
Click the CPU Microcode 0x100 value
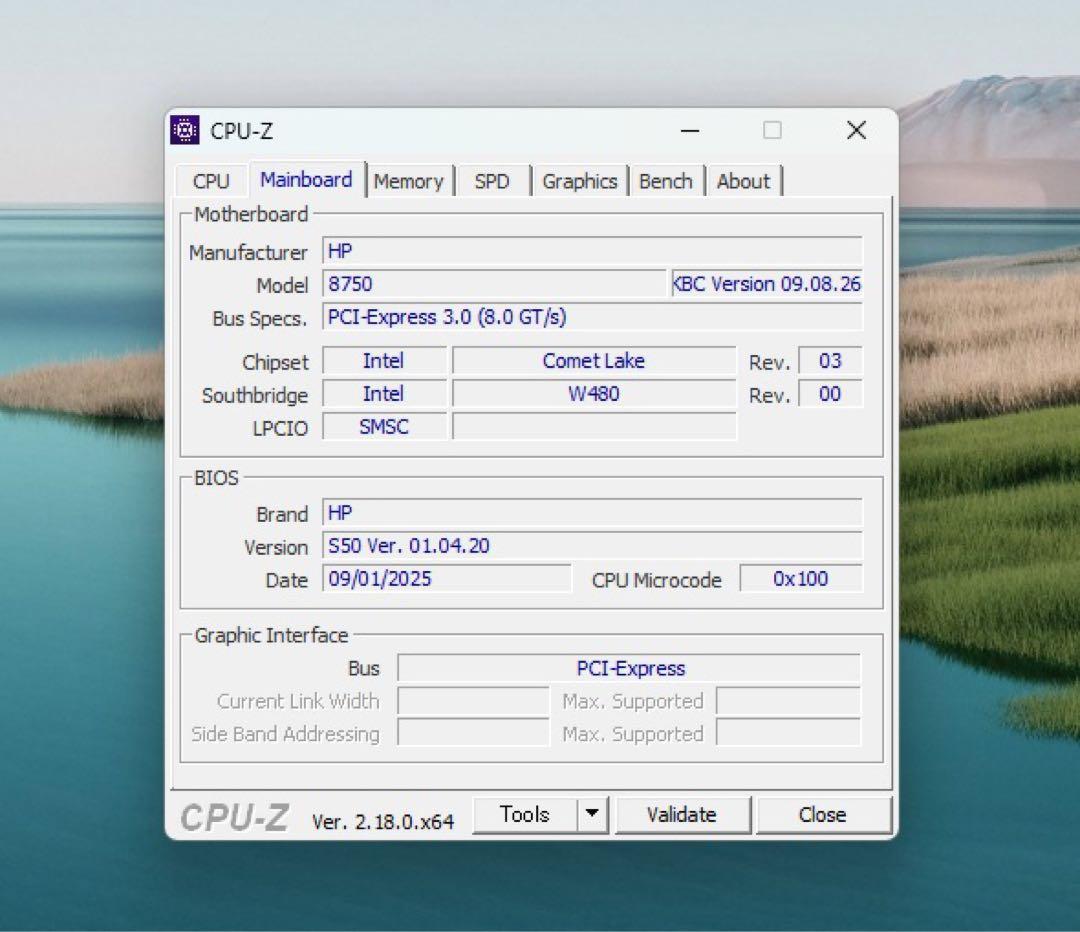[800, 579]
